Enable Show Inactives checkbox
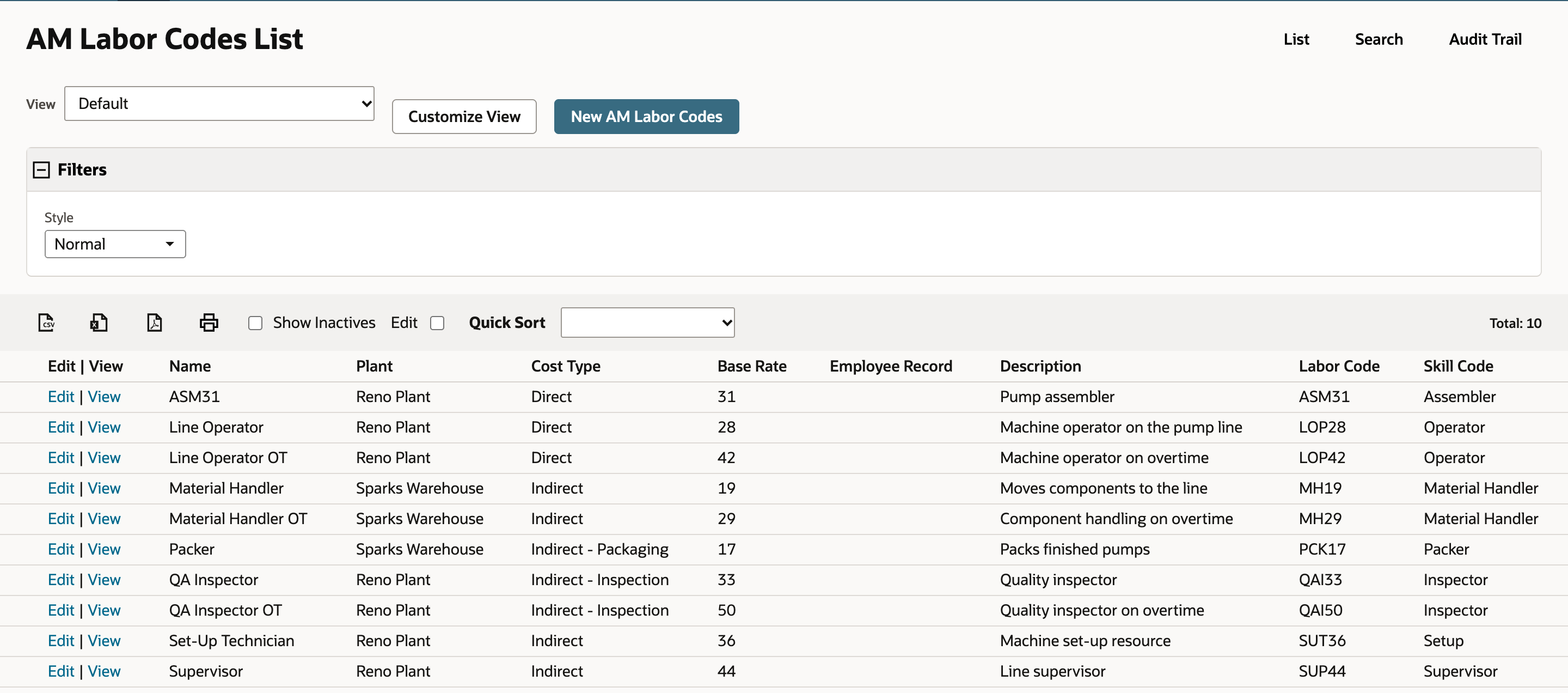This screenshot has height=693, width=1568. [x=256, y=323]
